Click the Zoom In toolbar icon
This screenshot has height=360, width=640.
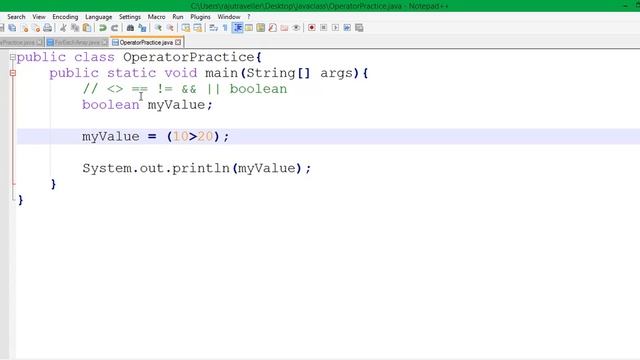point(158,28)
